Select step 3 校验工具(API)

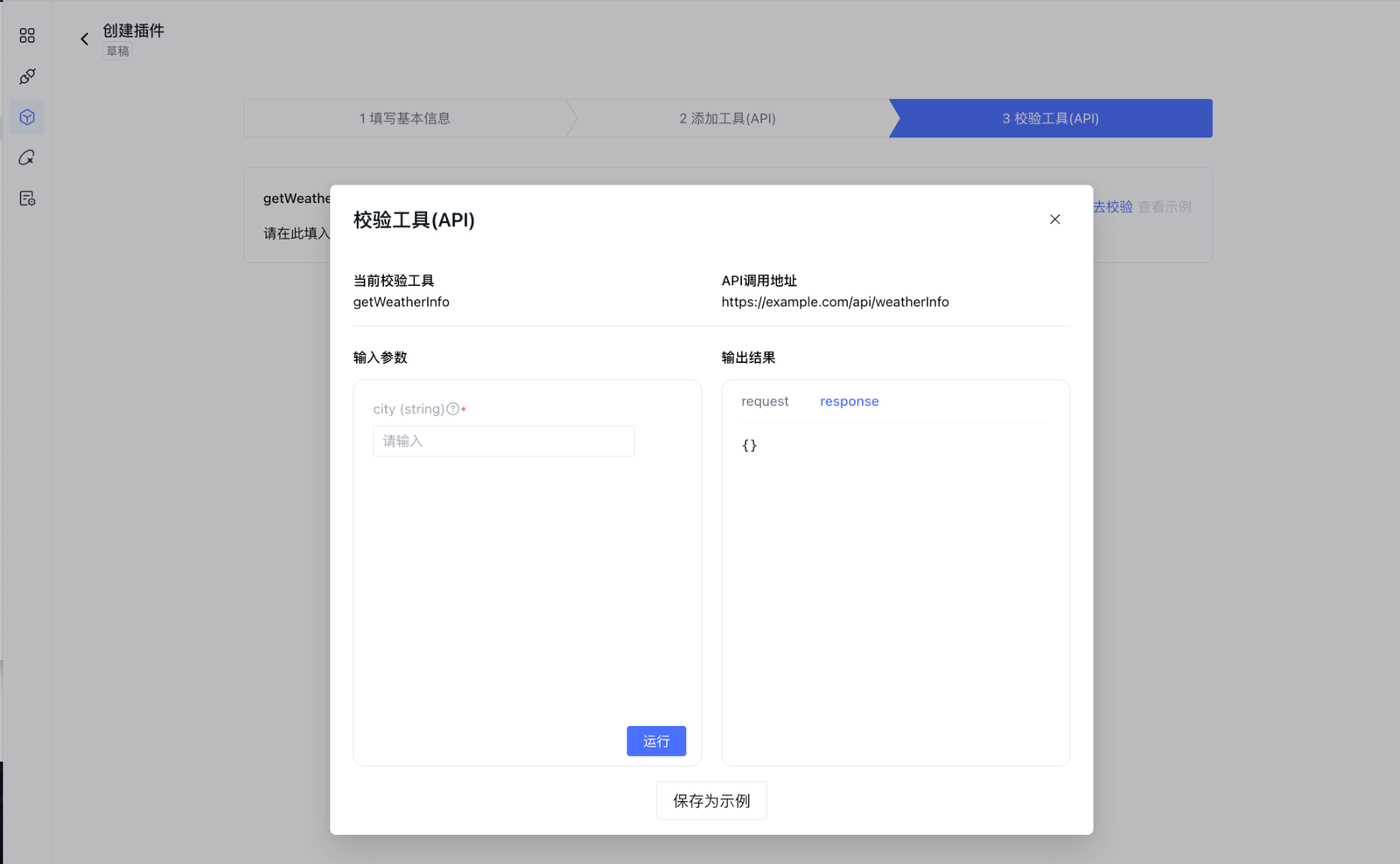1050,118
